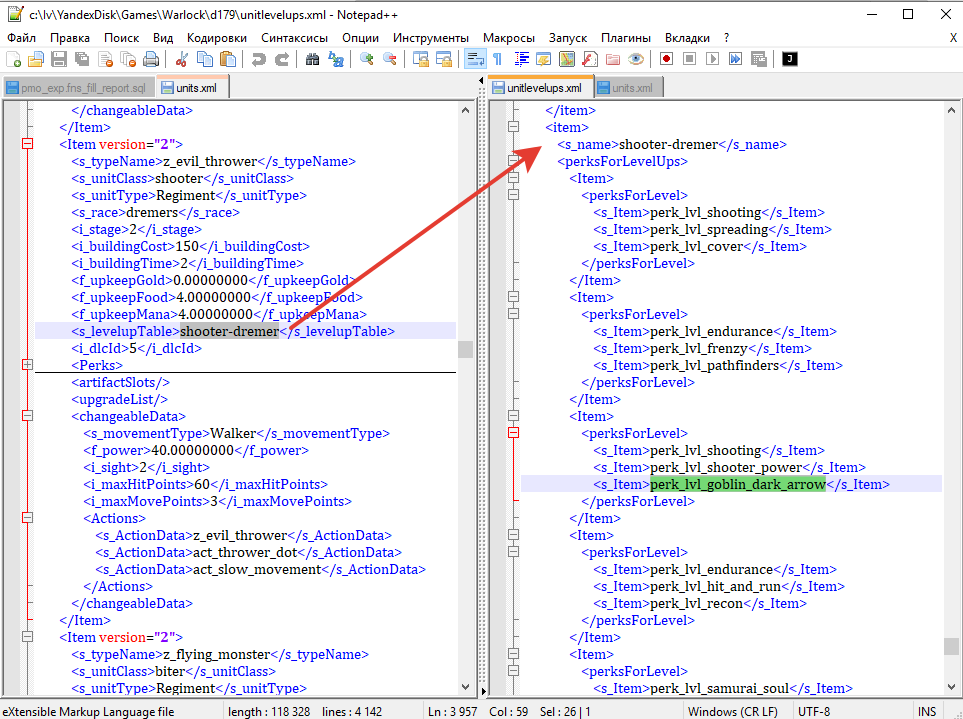963x719 pixels.
Task: Click the Cut scissors icon
Action: [x=182, y=59]
